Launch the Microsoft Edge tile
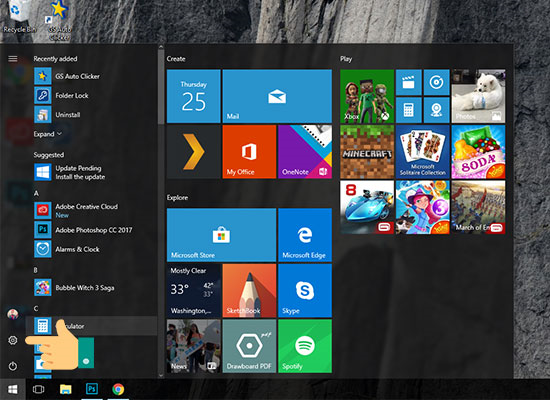Screen dimensions: 550x400 click(305, 235)
